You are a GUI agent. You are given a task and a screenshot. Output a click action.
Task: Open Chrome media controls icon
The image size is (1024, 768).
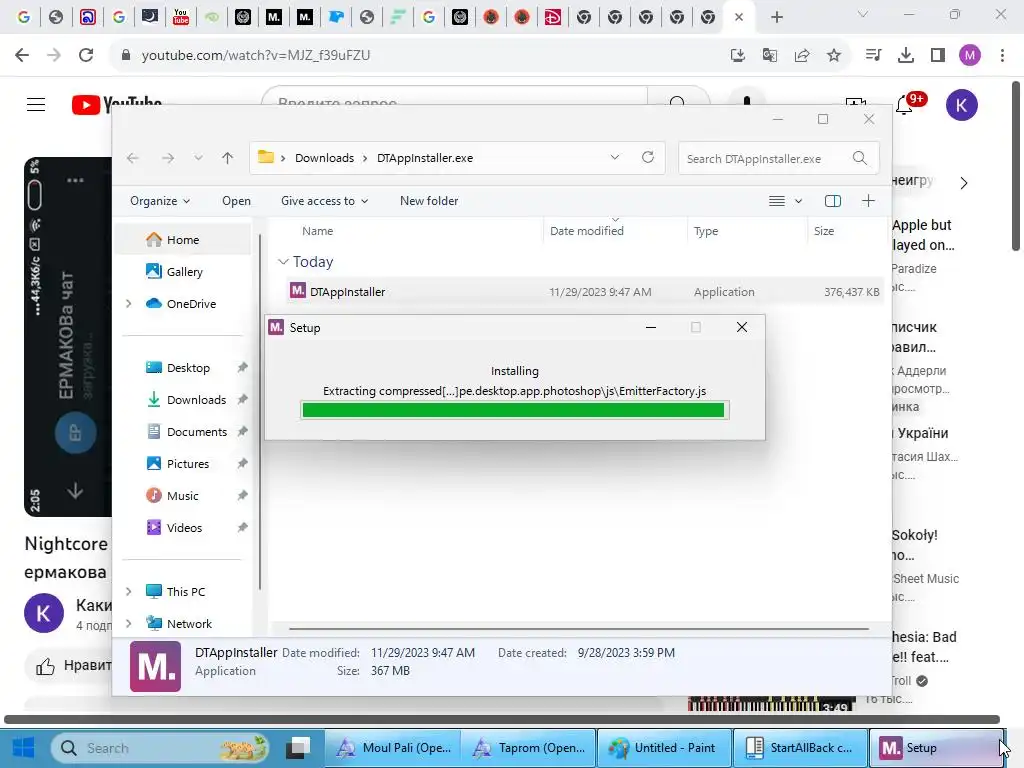click(873, 56)
